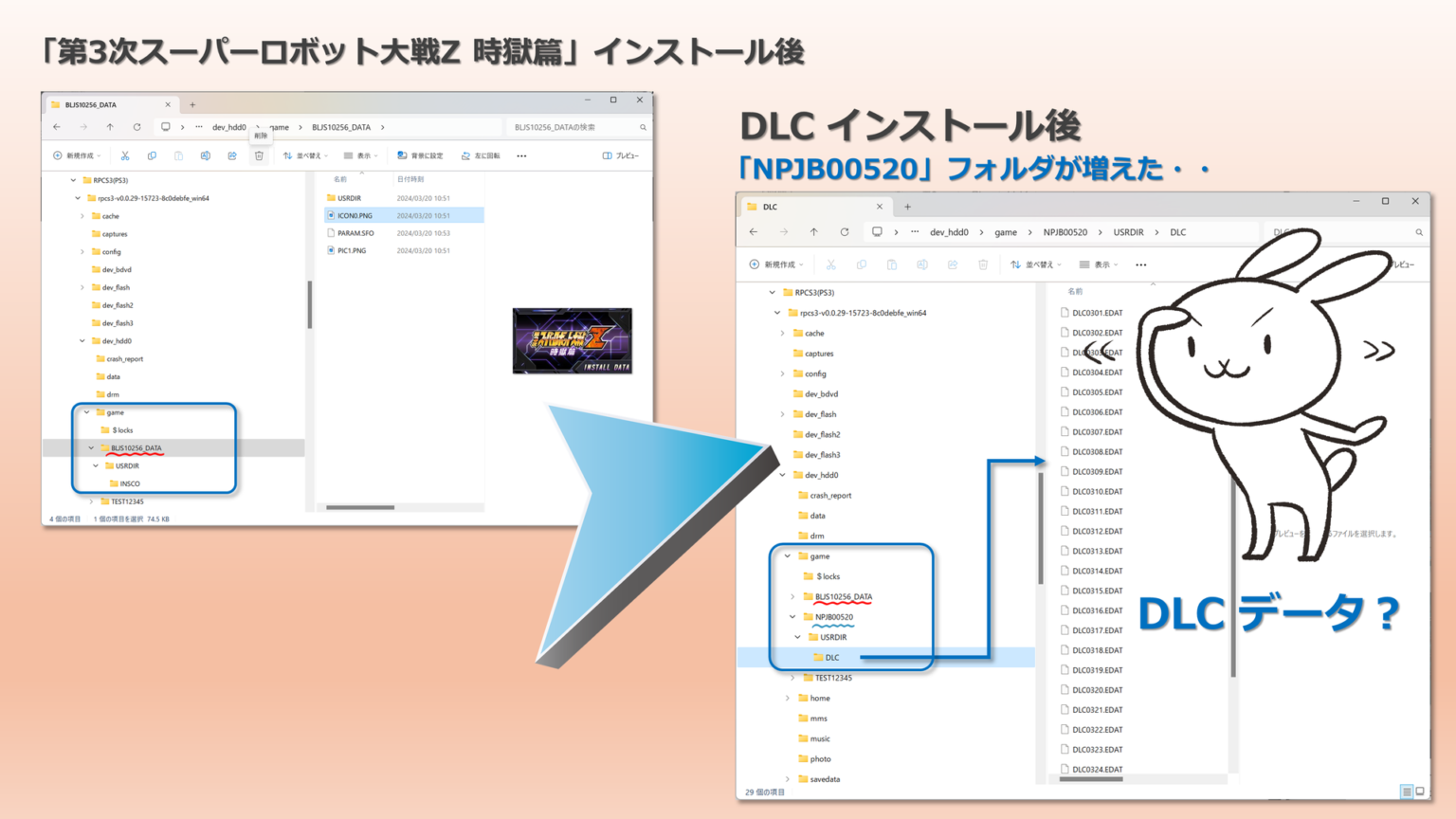Open 表示 dropdown in BLJS10256_DATA window
Screen dimensions: 1456x819
[x=361, y=155]
